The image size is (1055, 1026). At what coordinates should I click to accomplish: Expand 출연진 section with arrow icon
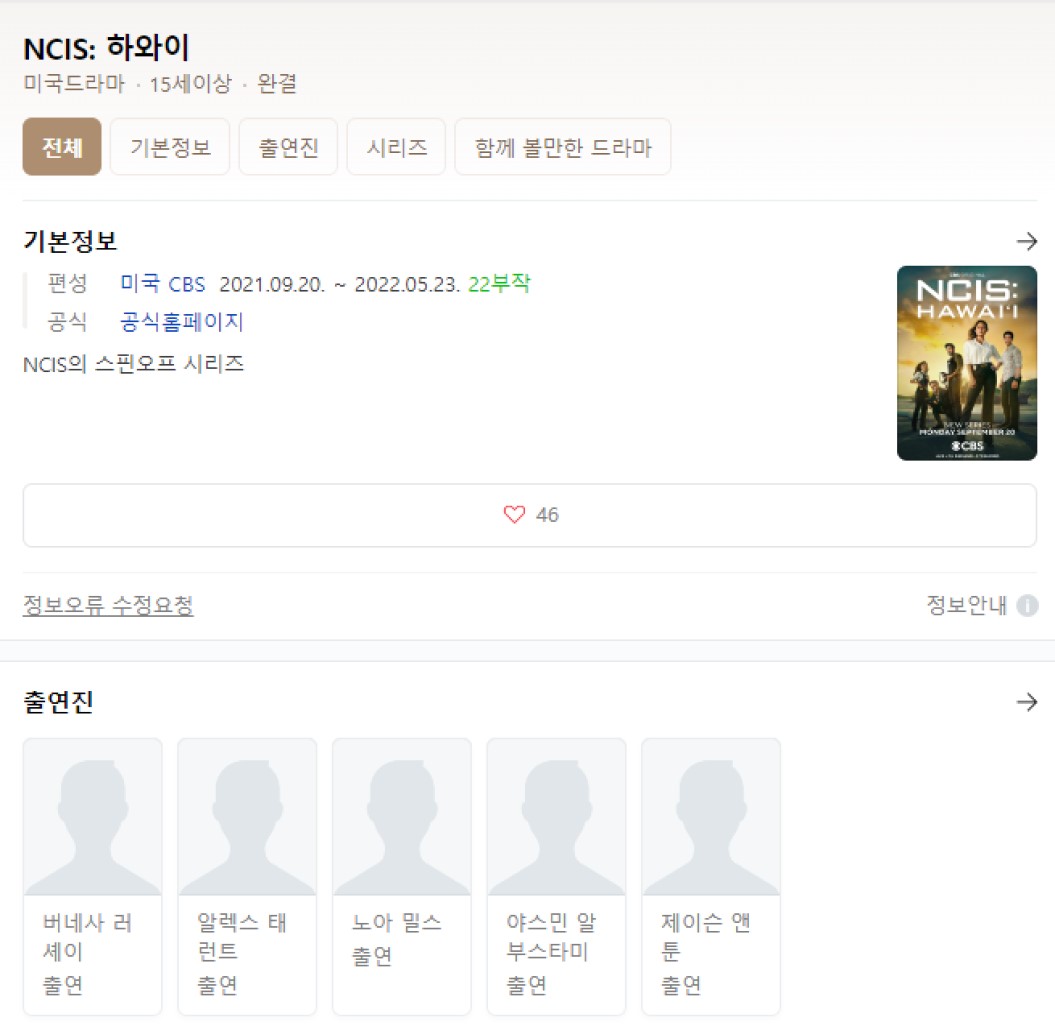tap(1027, 702)
